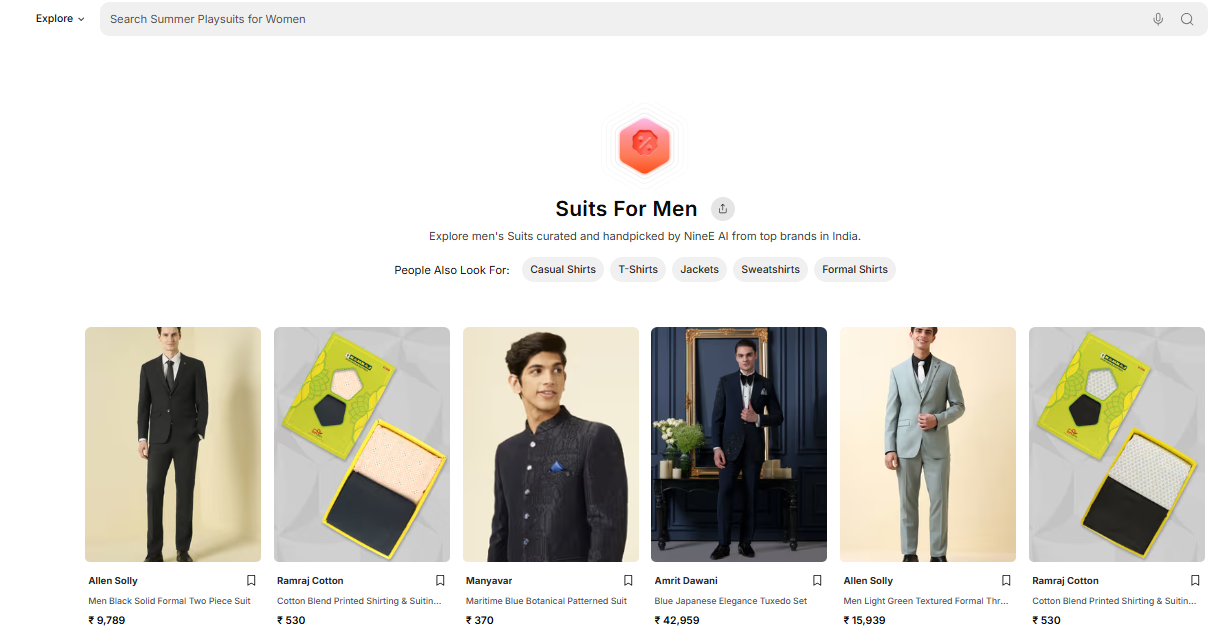Bookmark the Amrit Dawani Tuxedo Set

(817, 580)
